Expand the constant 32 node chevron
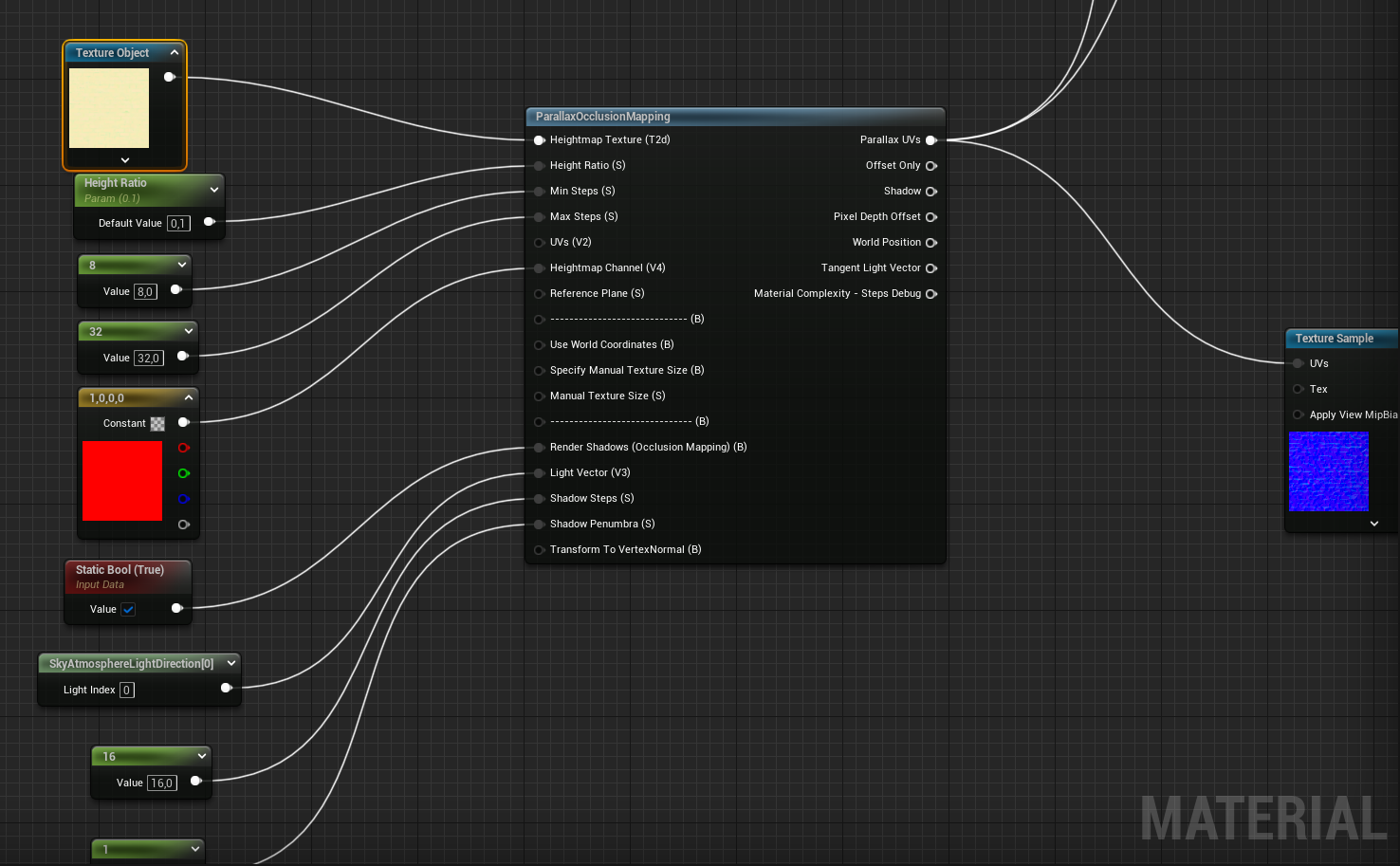 click(189, 331)
